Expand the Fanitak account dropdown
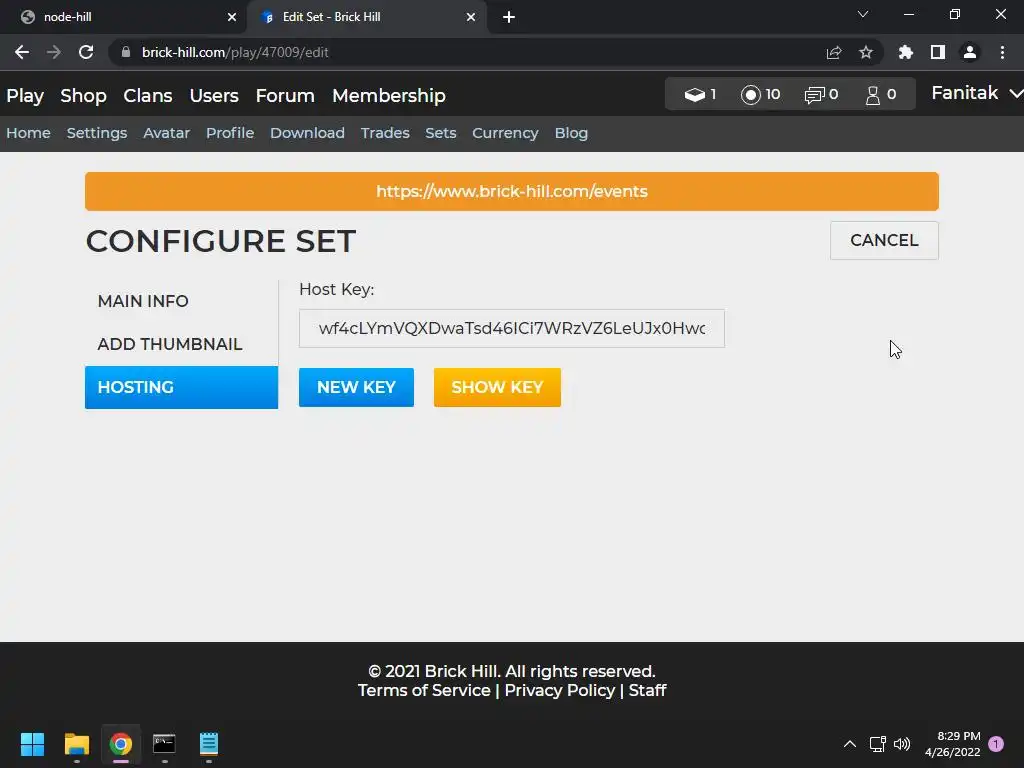 coord(976,93)
